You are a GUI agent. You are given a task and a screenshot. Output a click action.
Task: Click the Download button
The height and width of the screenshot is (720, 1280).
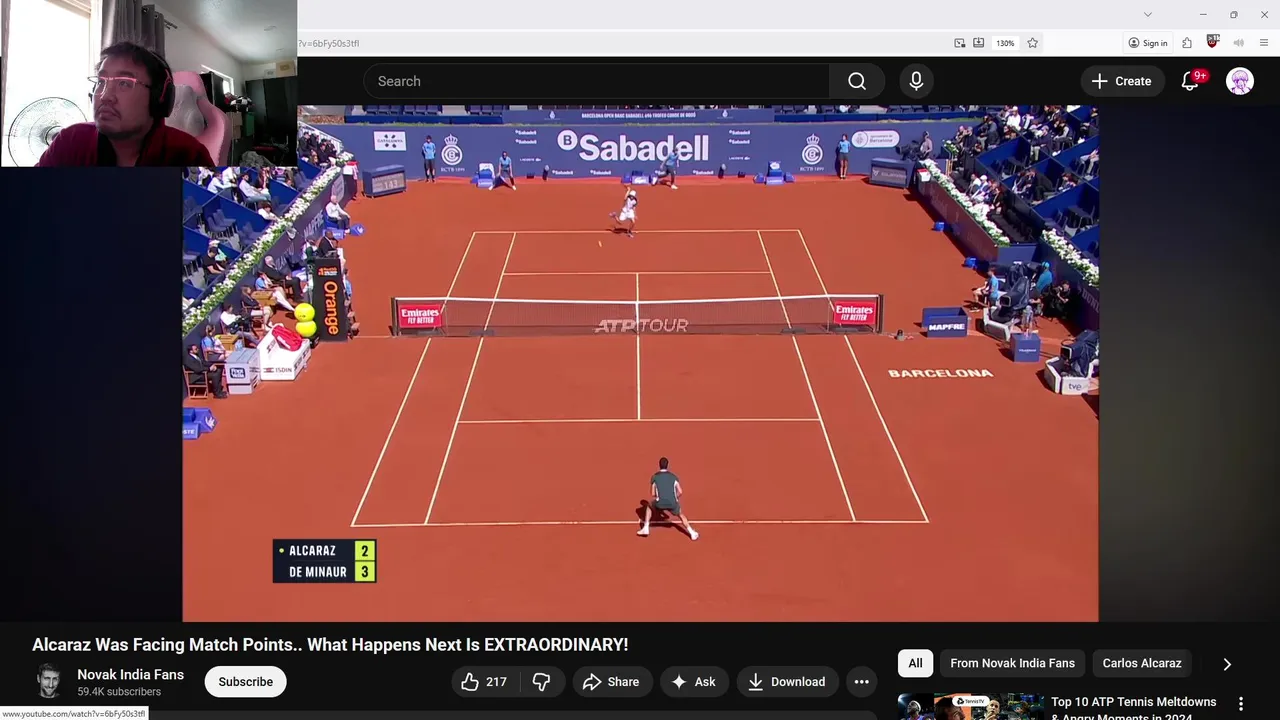point(787,682)
